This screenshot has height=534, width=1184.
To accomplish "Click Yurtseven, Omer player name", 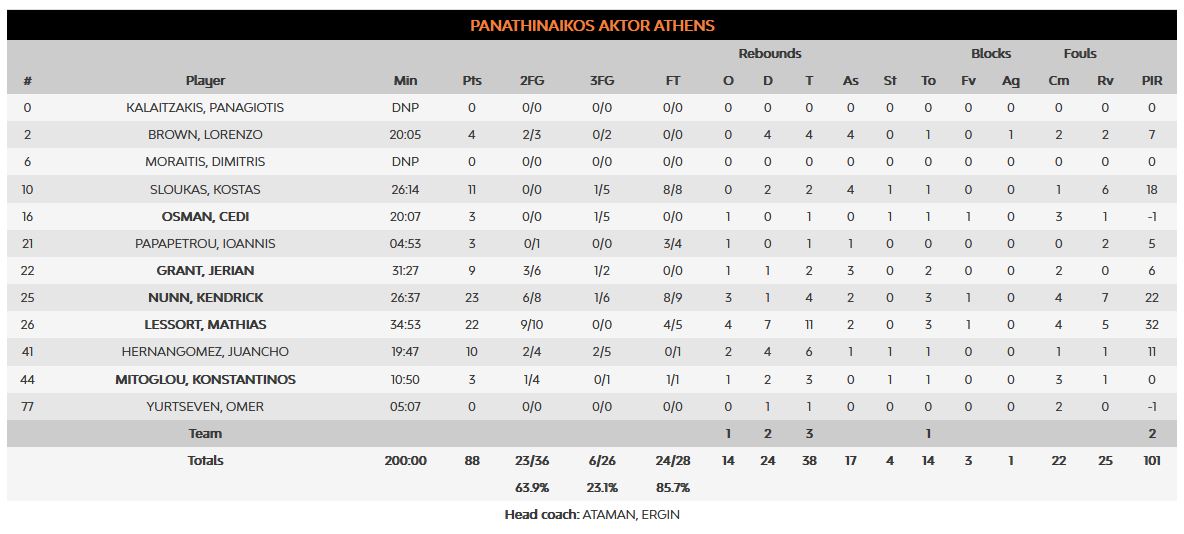I will tap(205, 406).
